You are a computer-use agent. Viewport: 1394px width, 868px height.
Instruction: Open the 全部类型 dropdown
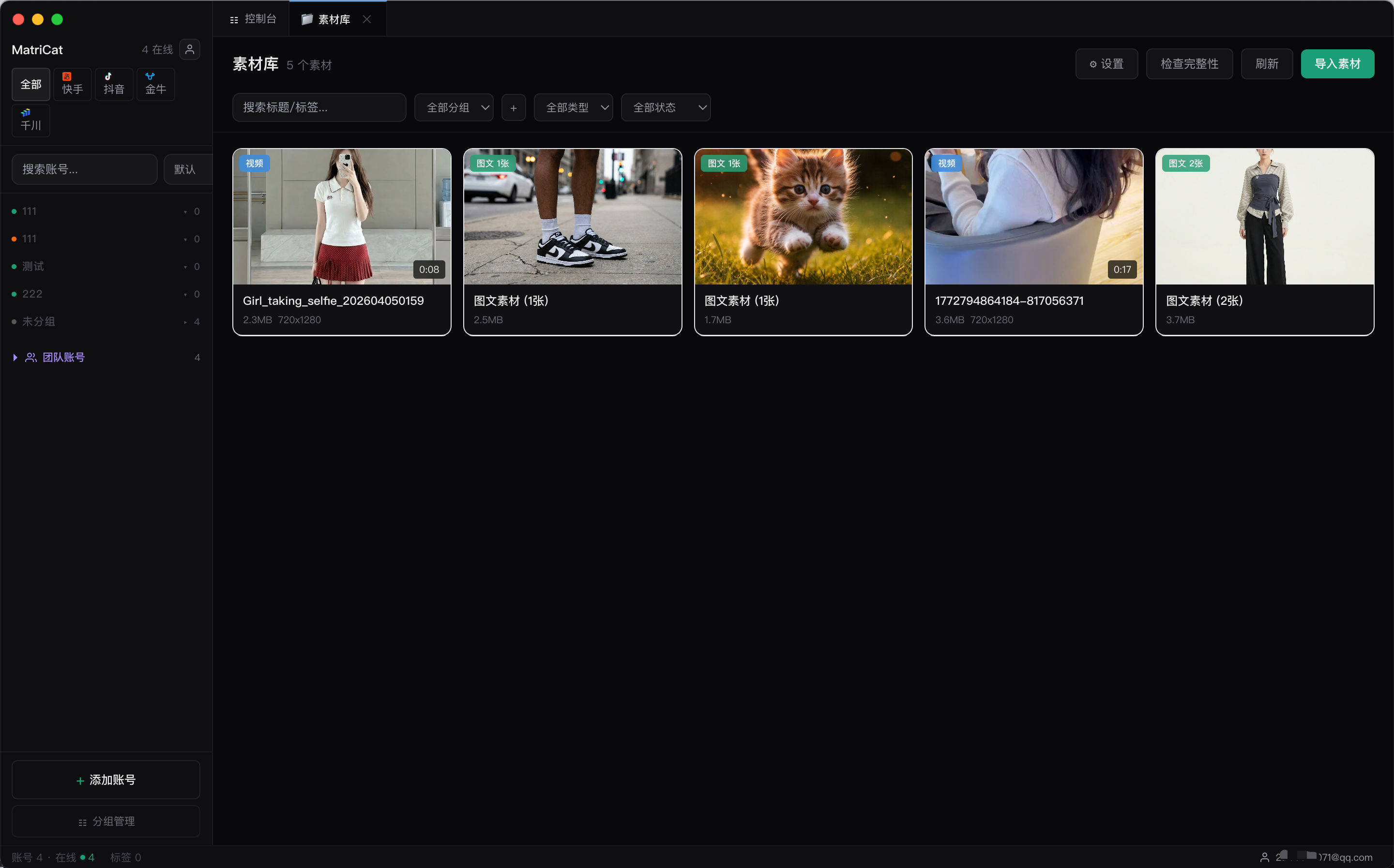coord(573,107)
